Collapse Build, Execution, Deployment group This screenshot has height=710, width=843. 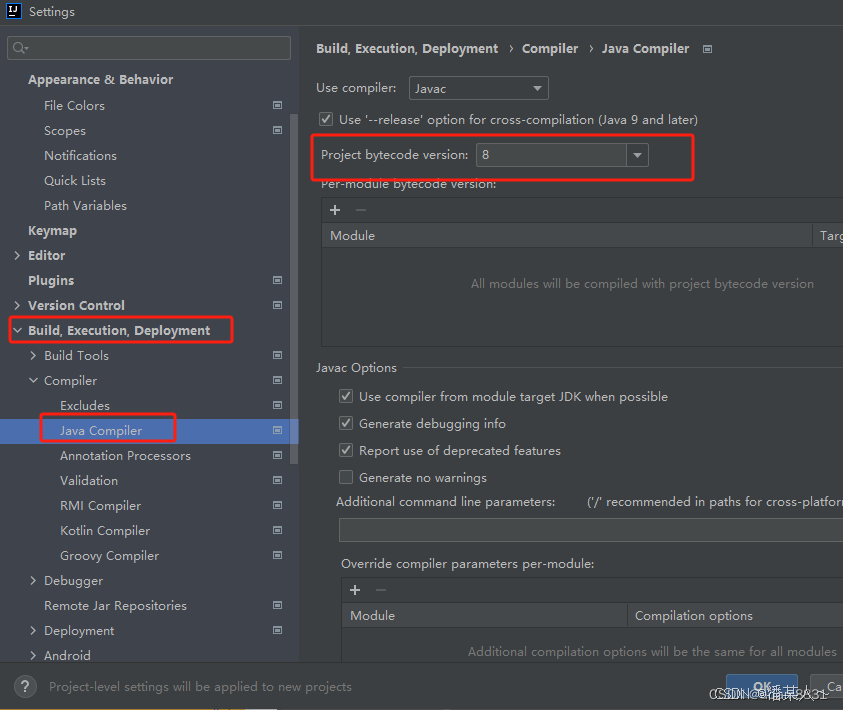click(x=17, y=330)
